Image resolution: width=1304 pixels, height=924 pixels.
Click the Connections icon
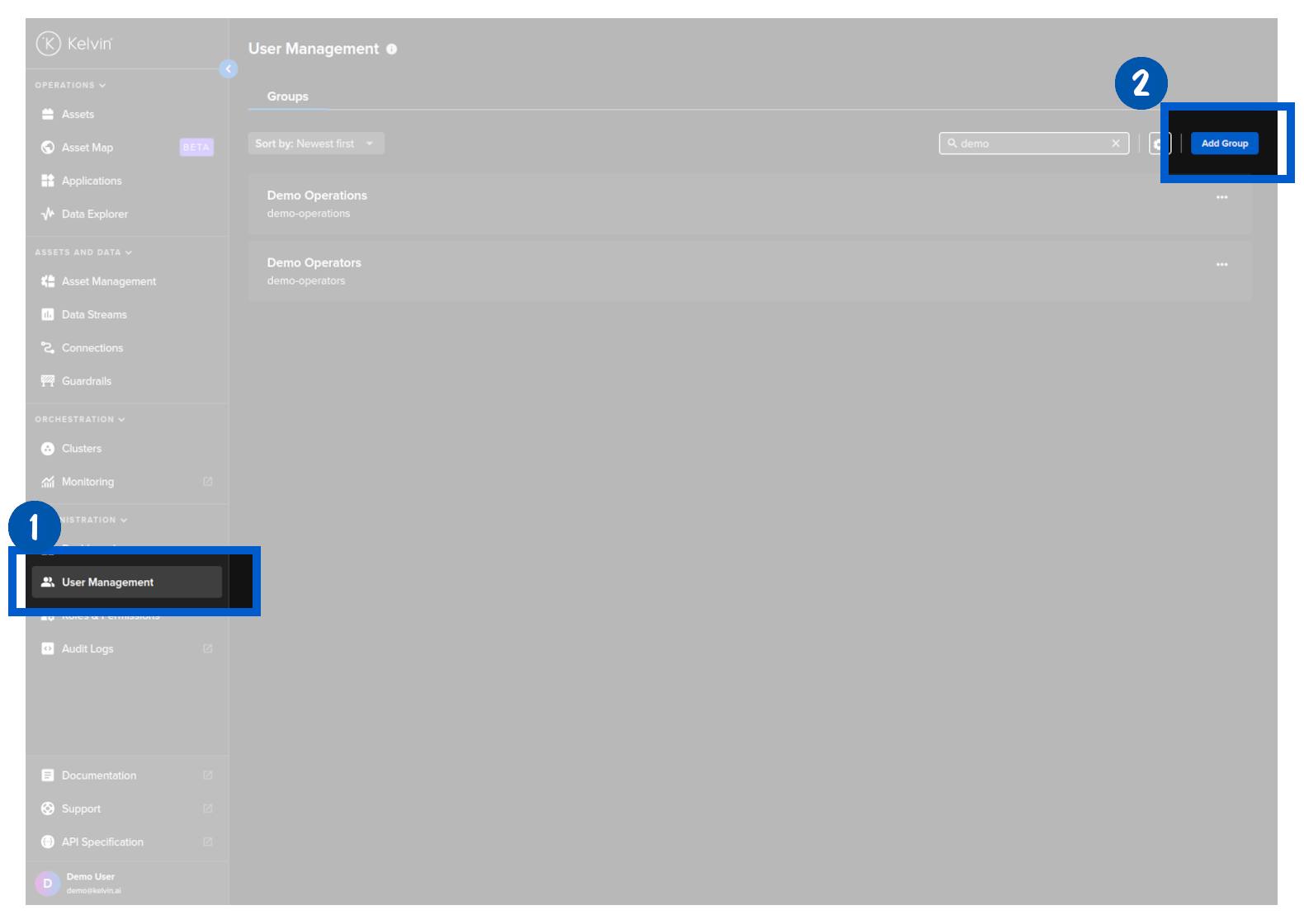tap(48, 348)
